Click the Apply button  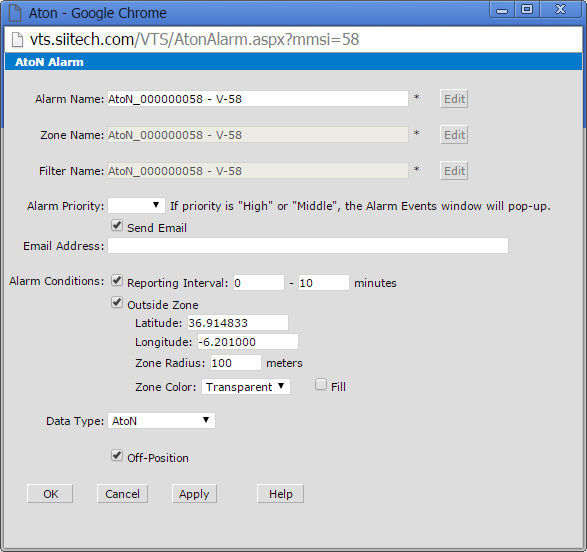point(194,494)
